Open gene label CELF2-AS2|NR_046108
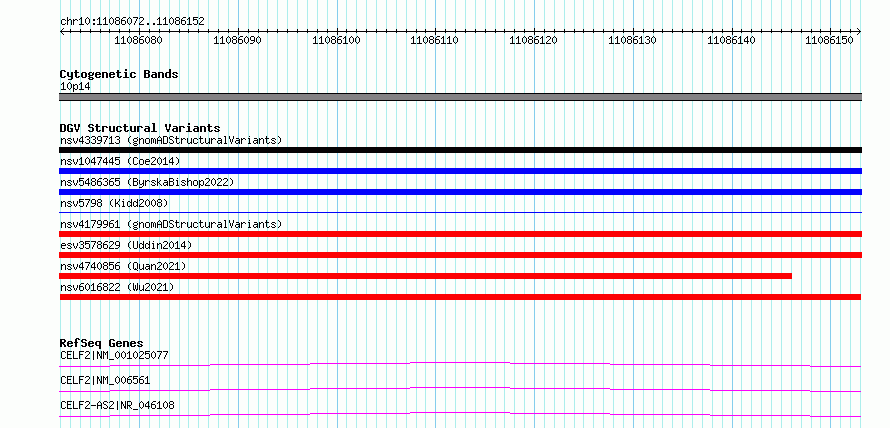The image size is (890, 428). tap(117, 405)
